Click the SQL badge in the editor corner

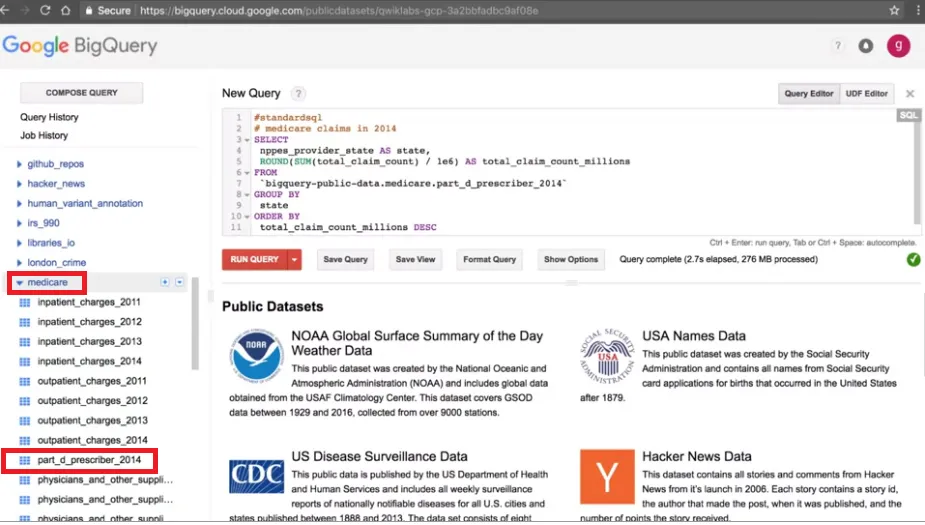[908, 115]
